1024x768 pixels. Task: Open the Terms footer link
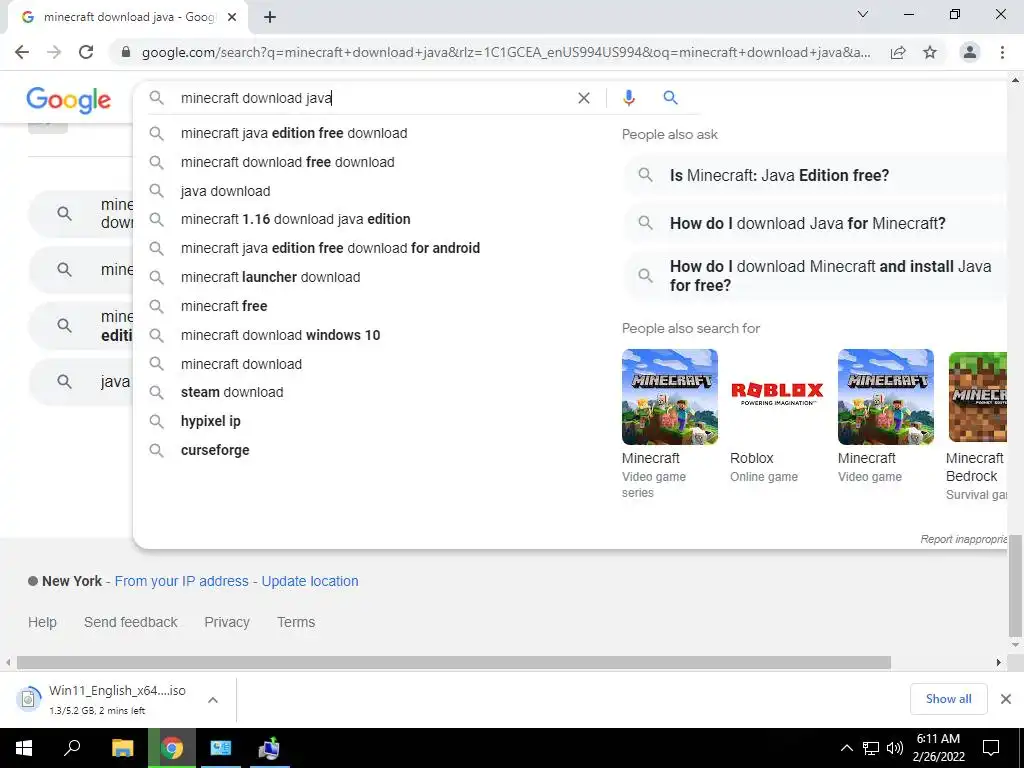[296, 622]
